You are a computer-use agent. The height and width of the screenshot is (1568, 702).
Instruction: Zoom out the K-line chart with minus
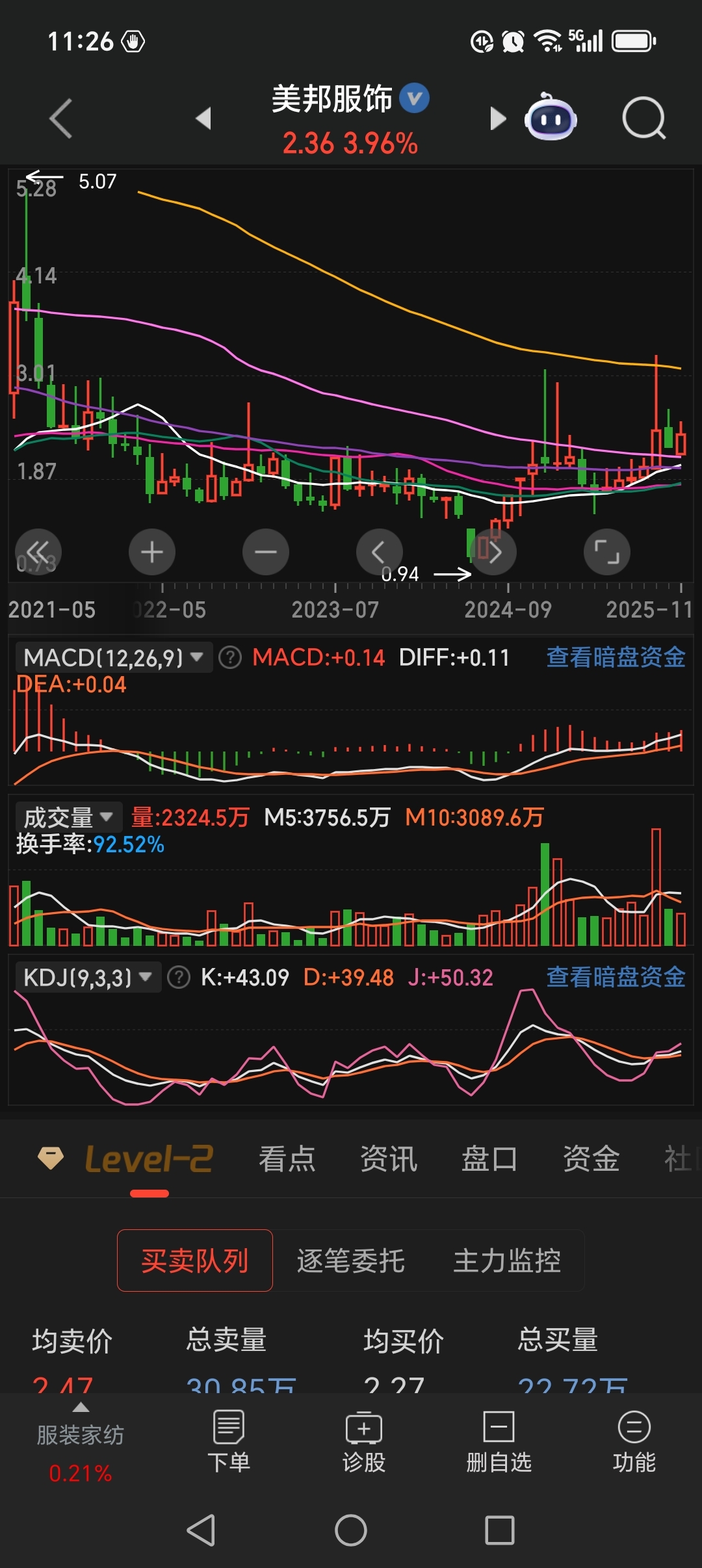266,552
